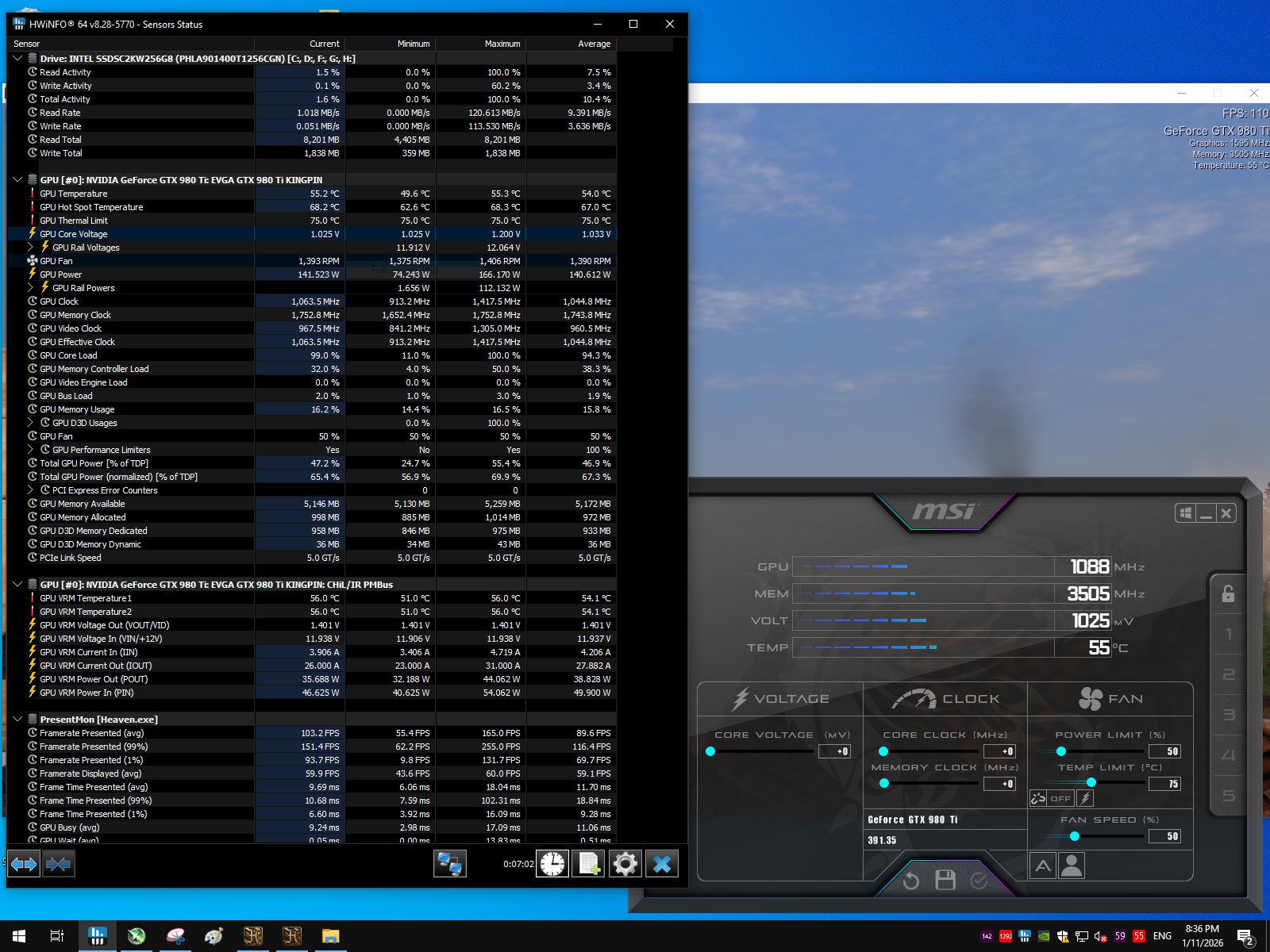This screenshot has height=952, width=1270.
Task: Click the taskbar clock showing 8:36 PM
Action: tap(1203, 936)
